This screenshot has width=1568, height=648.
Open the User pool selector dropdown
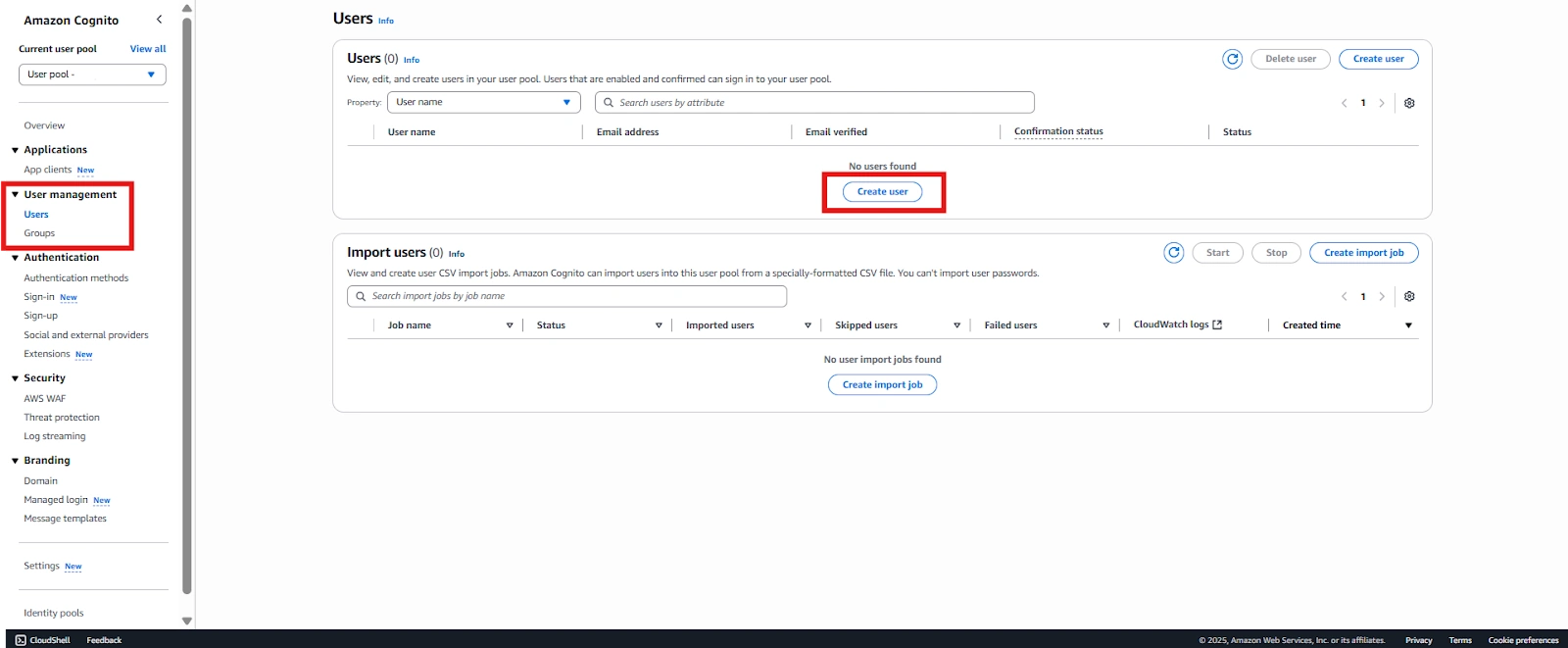pyautogui.click(x=92, y=75)
